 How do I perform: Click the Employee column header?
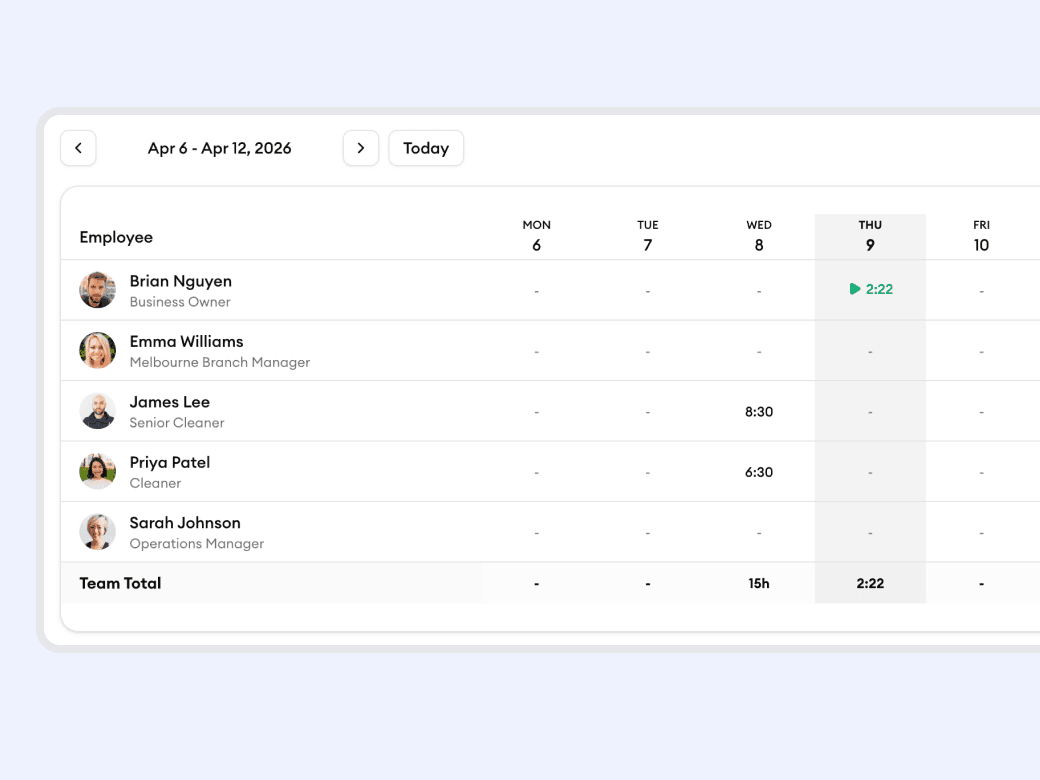tap(116, 237)
